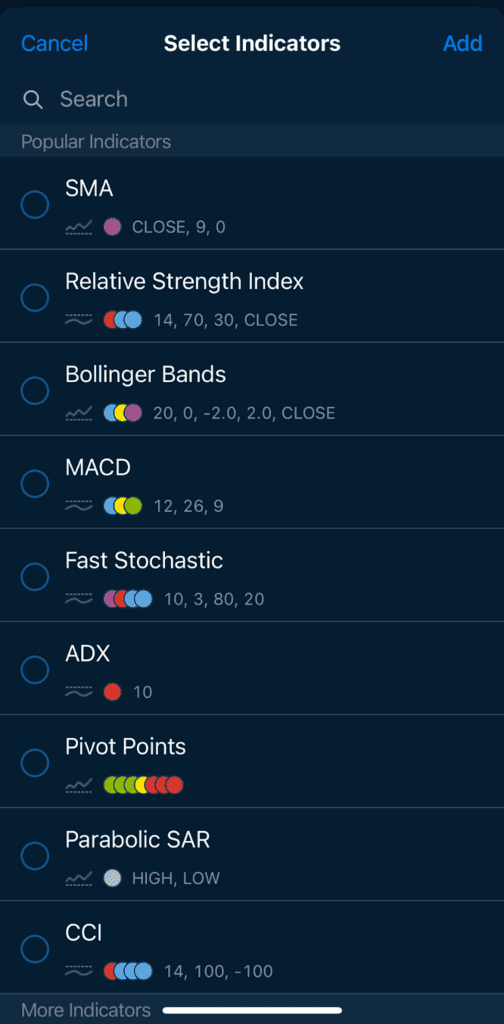The height and width of the screenshot is (1024, 504).
Task: Click the Pivot Points overlay chart icon
Action: tap(78, 784)
